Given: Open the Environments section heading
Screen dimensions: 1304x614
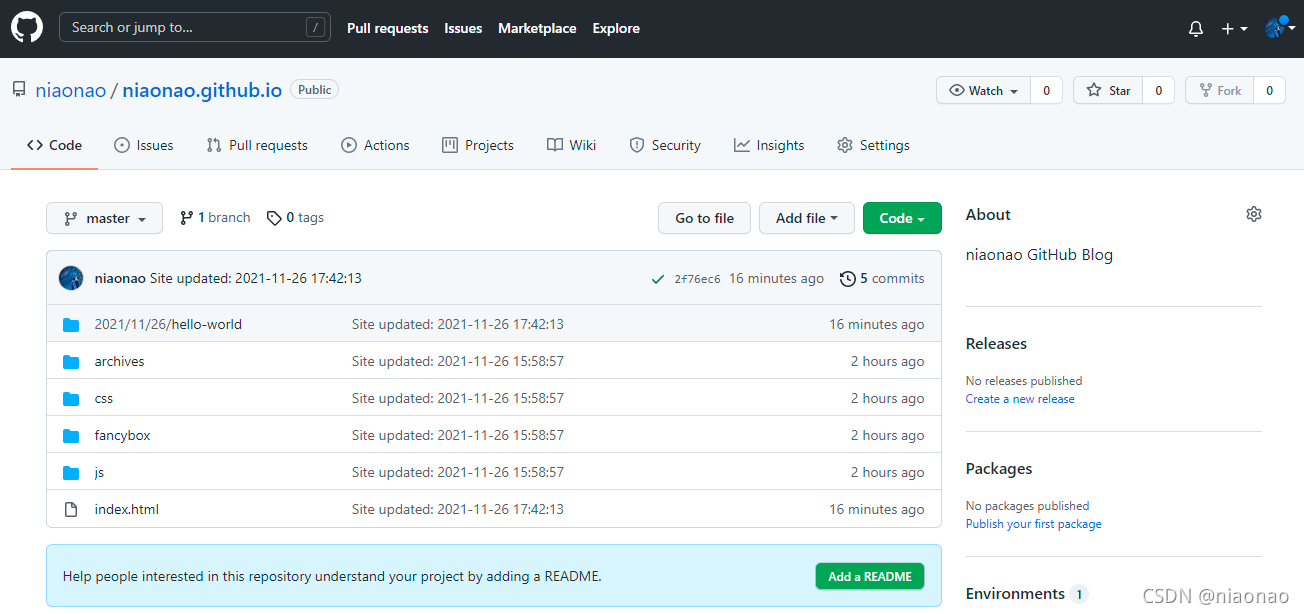Looking at the screenshot, I should pyautogui.click(x=1015, y=593).
